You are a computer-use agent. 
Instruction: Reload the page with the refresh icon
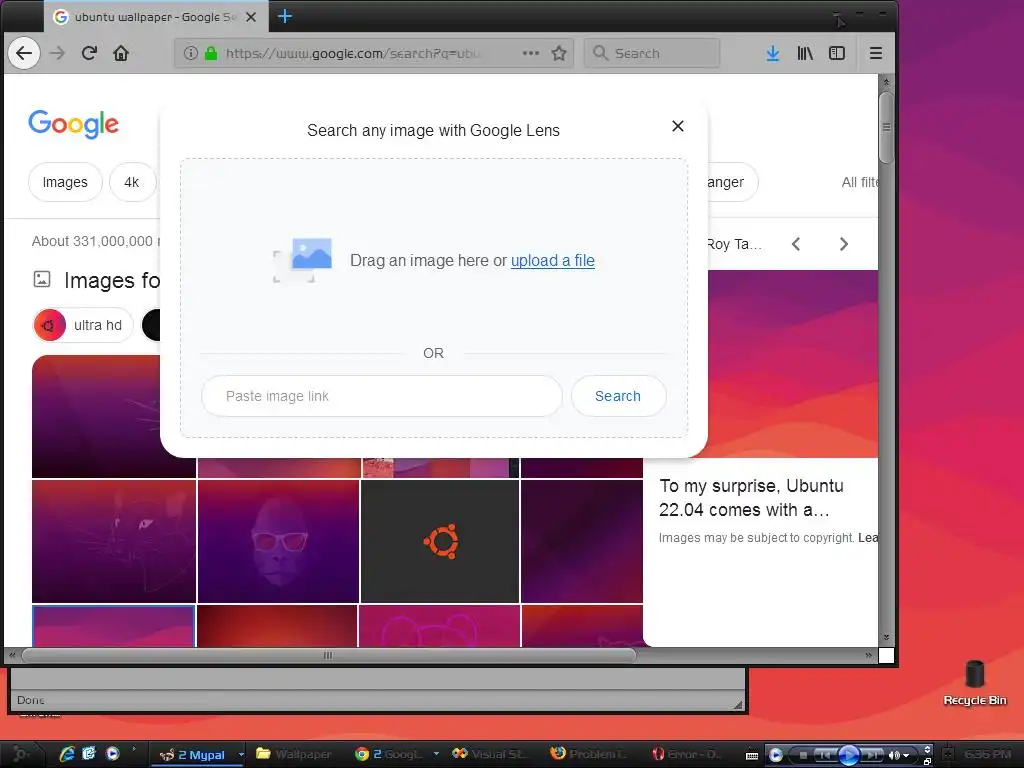(x=89, y=53)
